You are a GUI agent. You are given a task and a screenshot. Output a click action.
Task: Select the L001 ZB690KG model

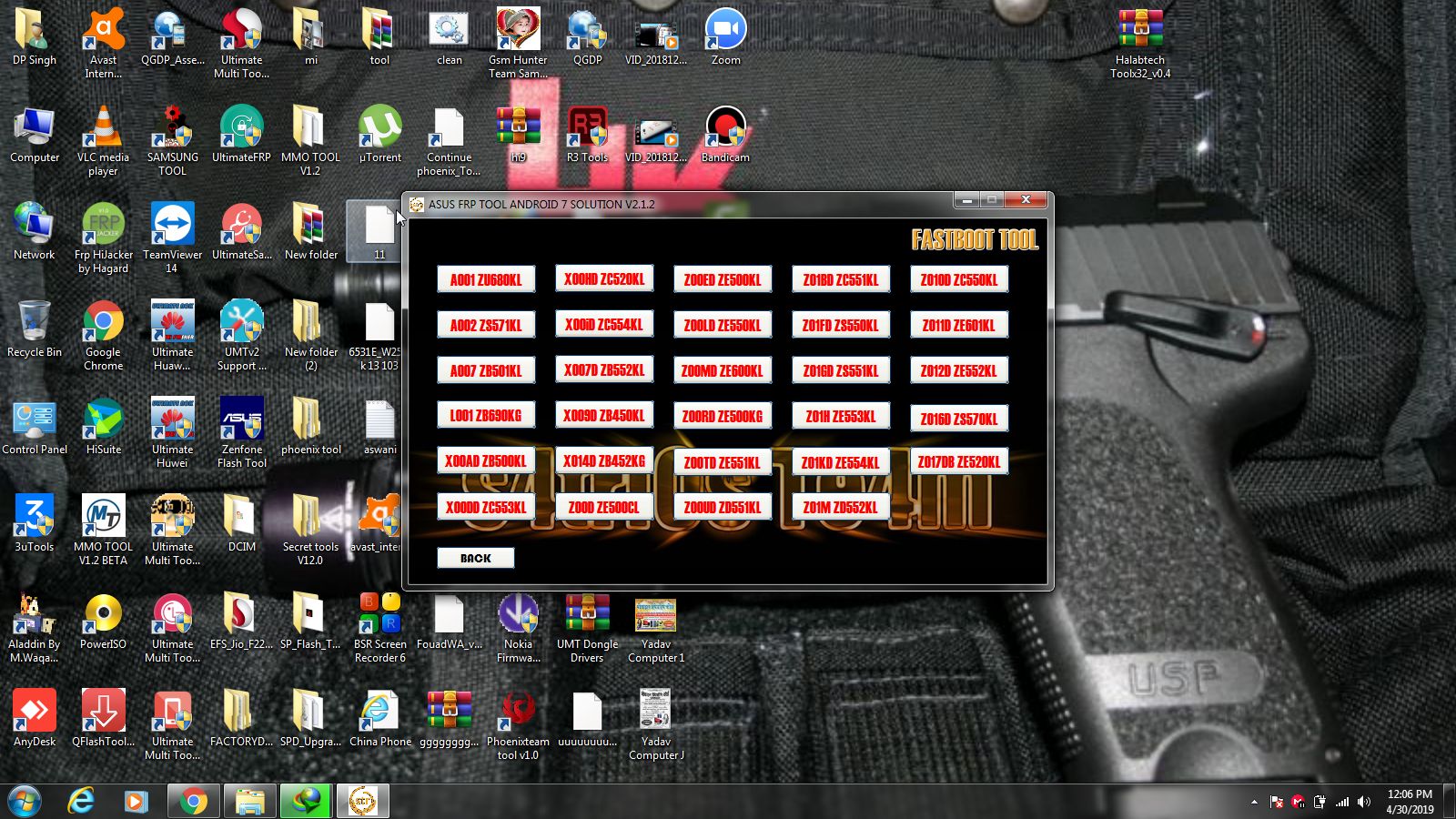tap(485, 414)
